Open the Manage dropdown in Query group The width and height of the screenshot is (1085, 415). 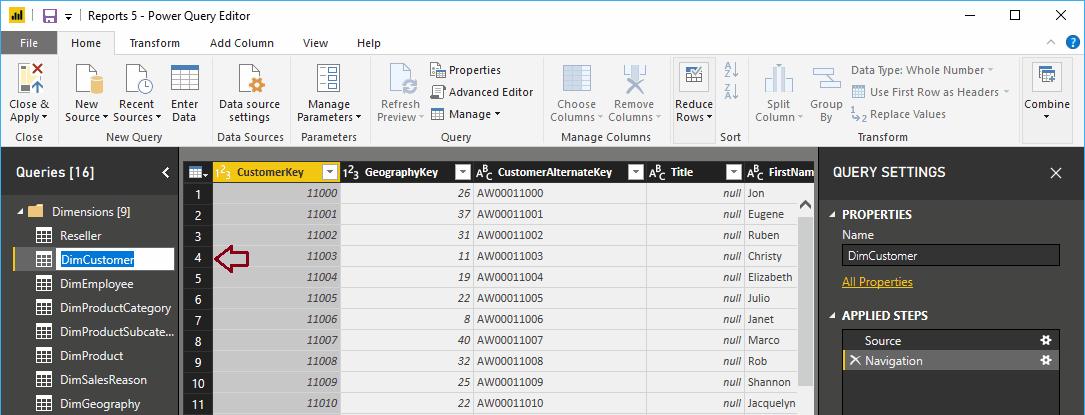click(x=465, y=114)
